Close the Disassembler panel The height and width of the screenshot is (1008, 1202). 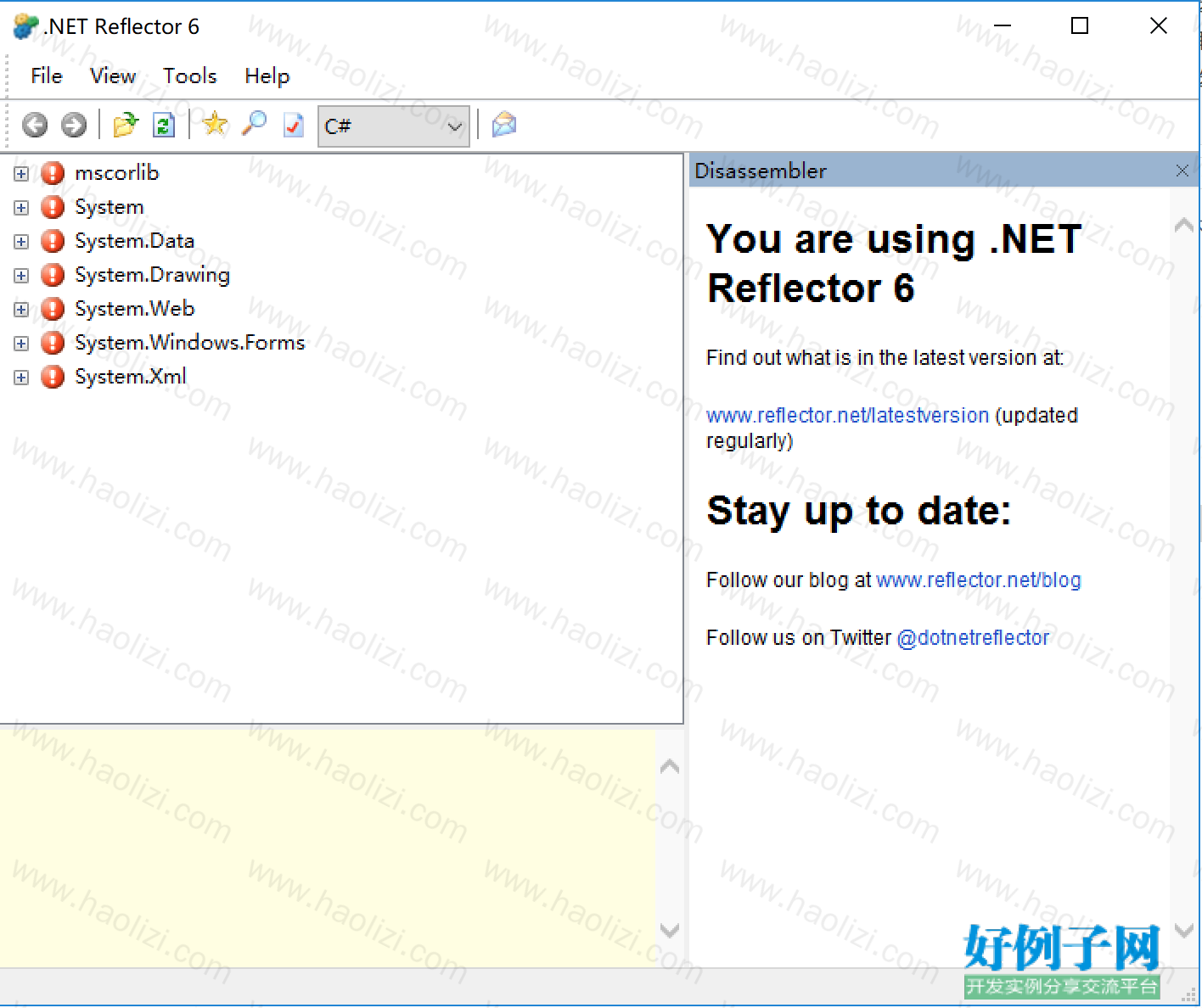point(1182,171)
